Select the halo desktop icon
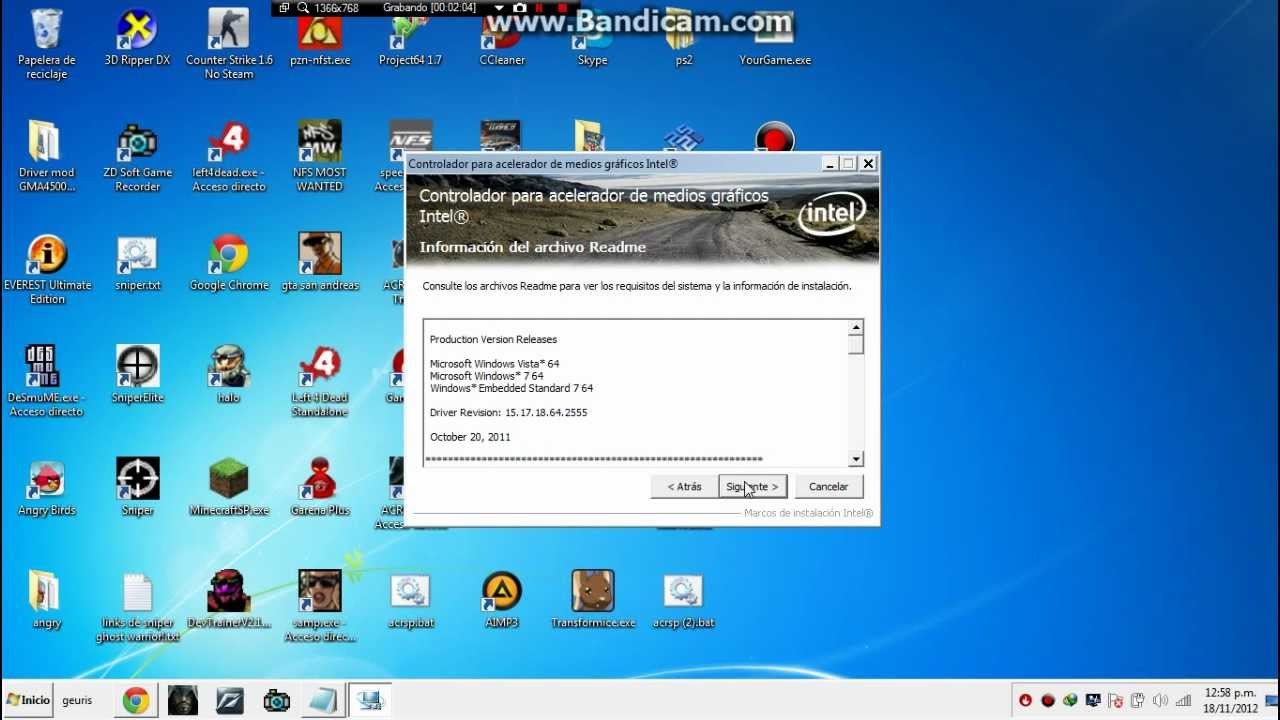 pos(229,375)
